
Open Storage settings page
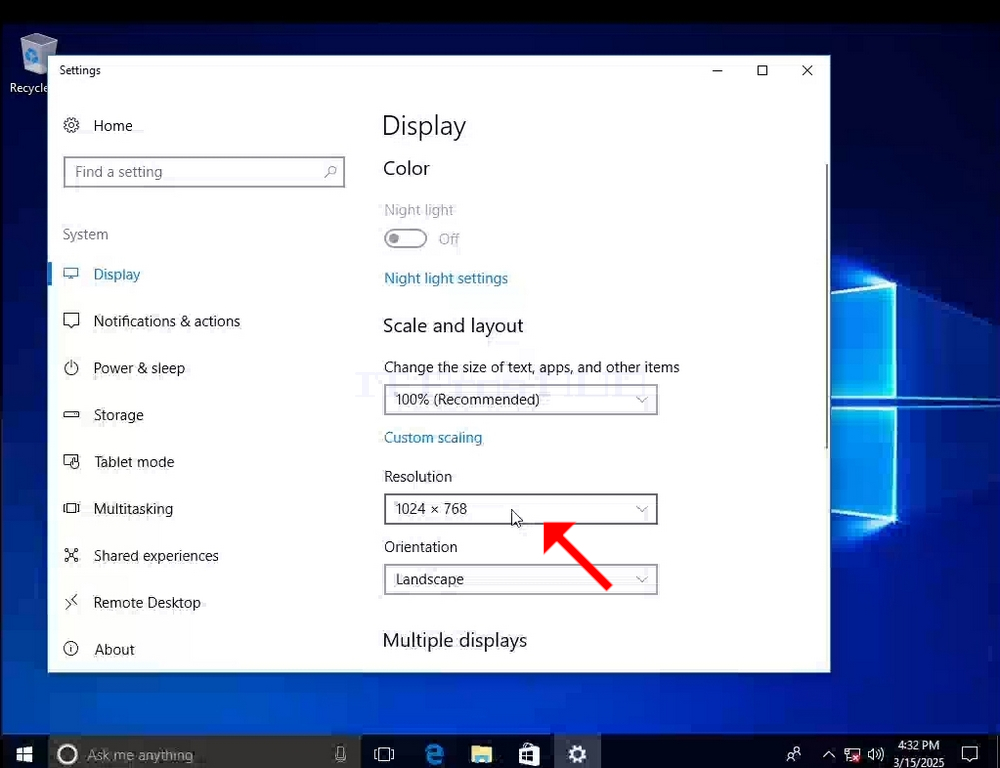119,415
